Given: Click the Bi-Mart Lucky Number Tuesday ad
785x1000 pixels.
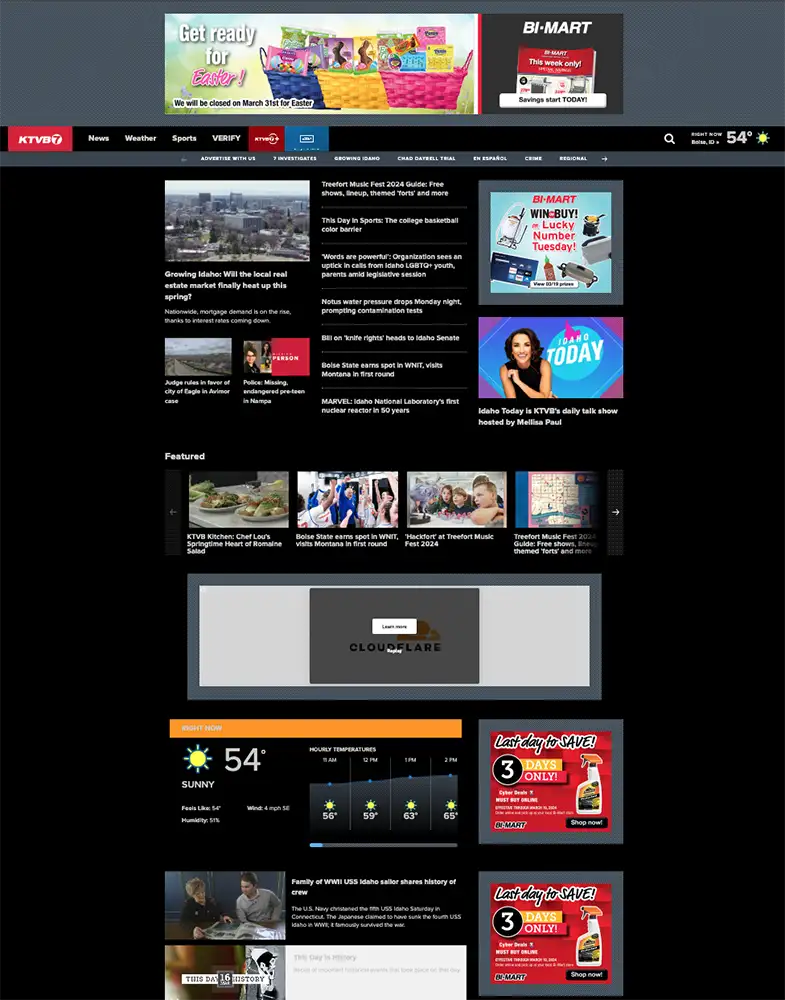Looking at the screenshot, I should 551,242.
